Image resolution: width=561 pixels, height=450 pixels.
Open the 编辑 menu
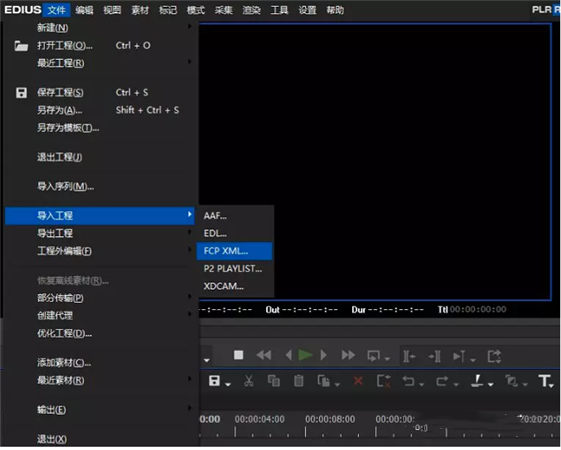84,10
